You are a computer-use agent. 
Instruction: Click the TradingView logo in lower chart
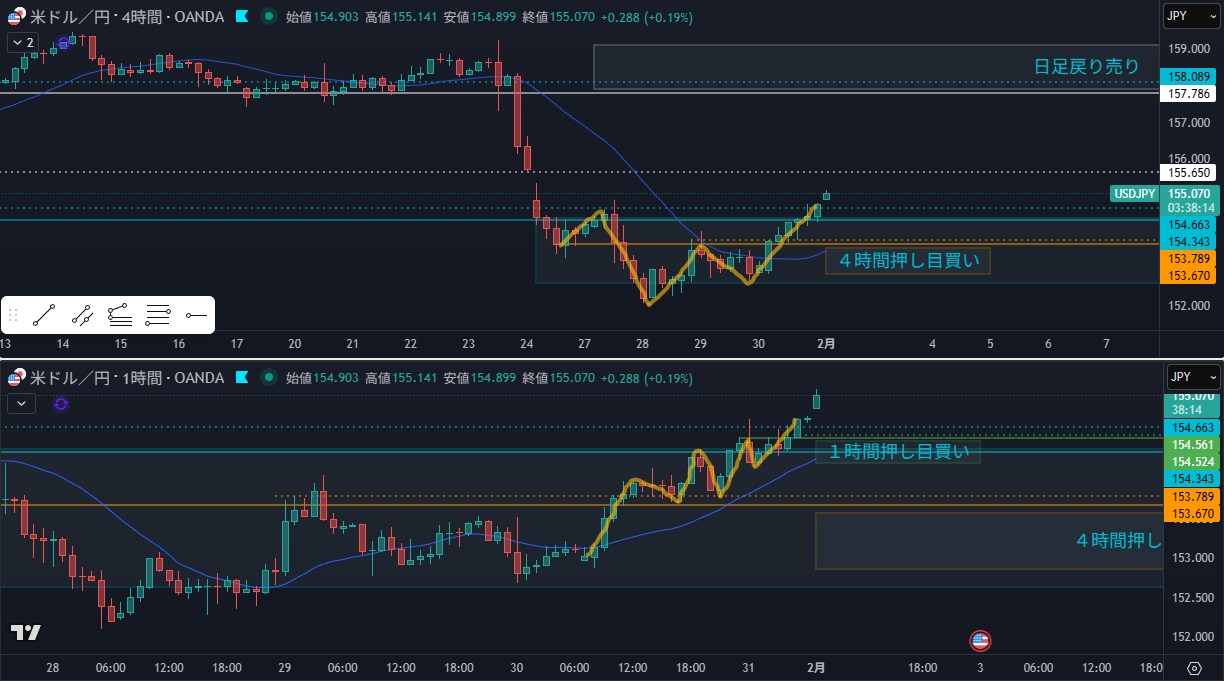(x=25, y=632)
